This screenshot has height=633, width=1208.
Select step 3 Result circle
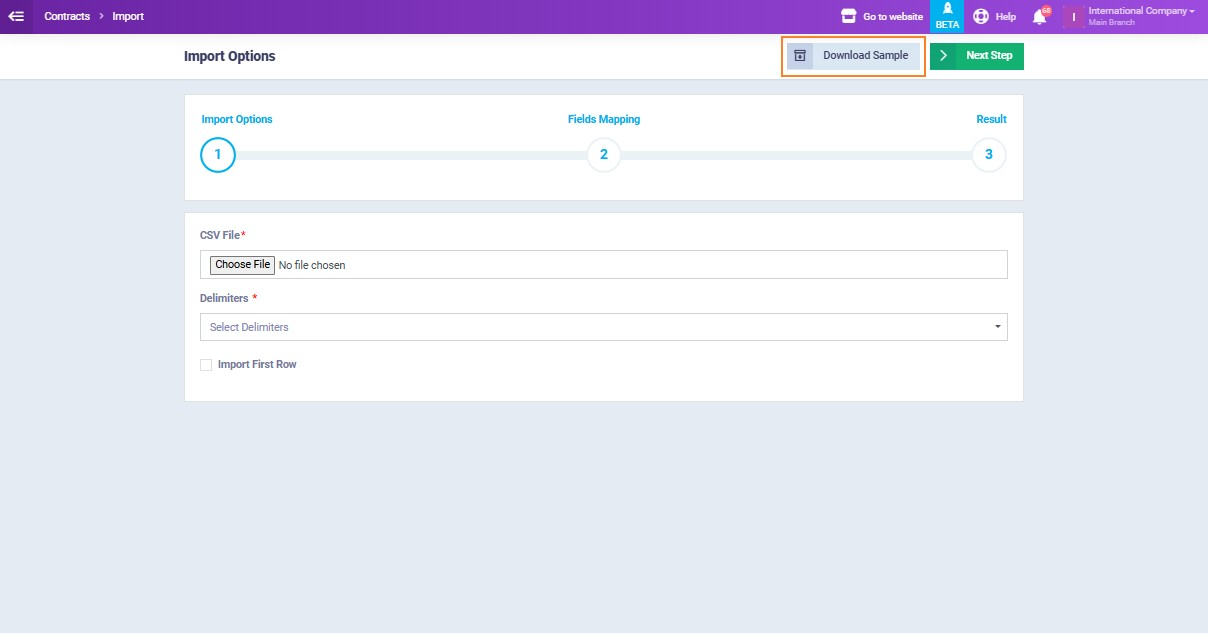989,155
